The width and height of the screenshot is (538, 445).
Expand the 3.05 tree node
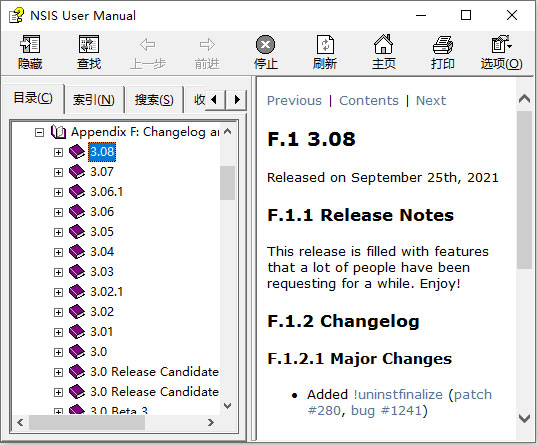point(58,232)
